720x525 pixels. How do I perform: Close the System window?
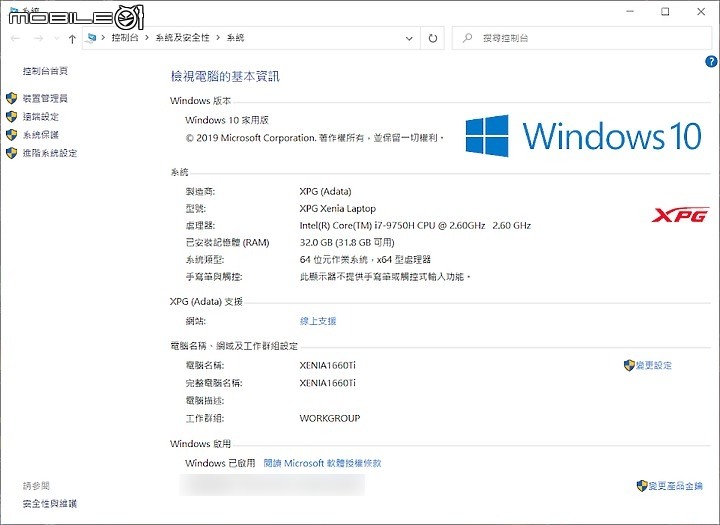[x=701, y=11]
